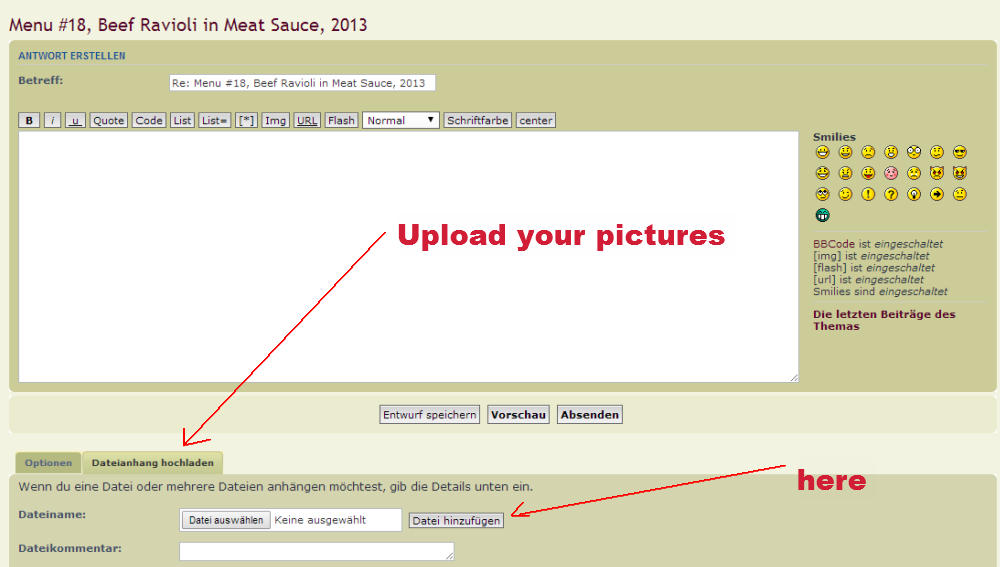
Task: Select the Dateianhang hochladen tab
Action: coord(153,463)
